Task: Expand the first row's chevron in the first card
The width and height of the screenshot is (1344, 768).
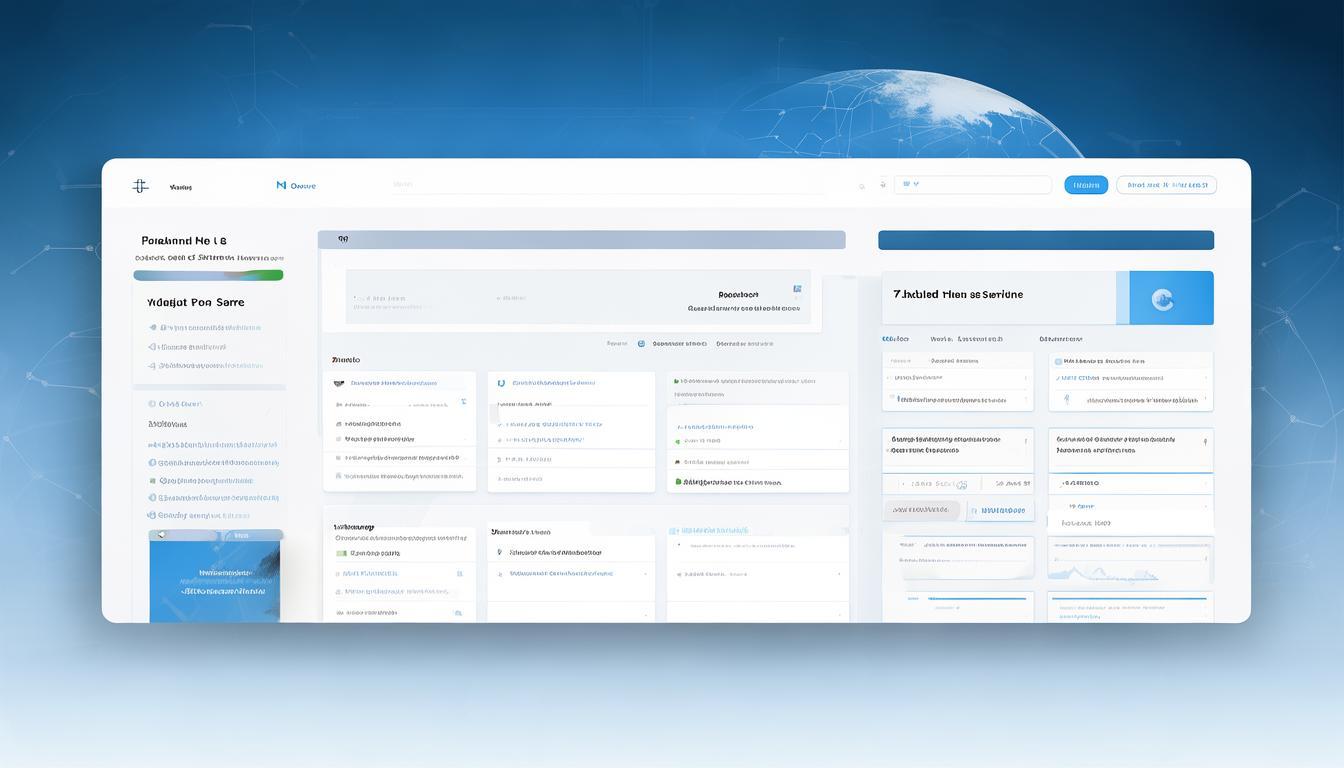Action: point(462,402)
